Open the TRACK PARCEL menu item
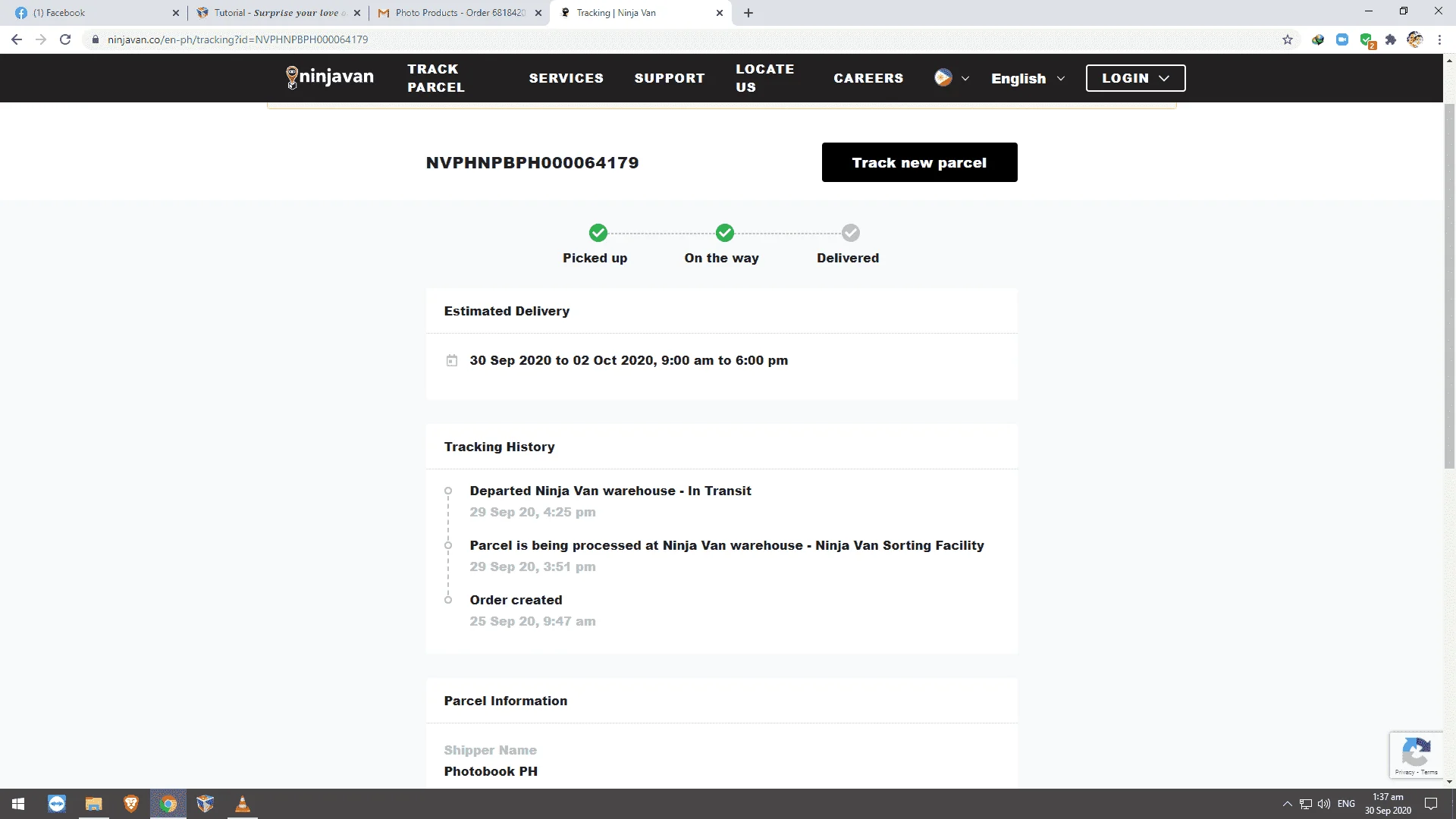This screenshot has height=819, width=1456. (436, 78)
